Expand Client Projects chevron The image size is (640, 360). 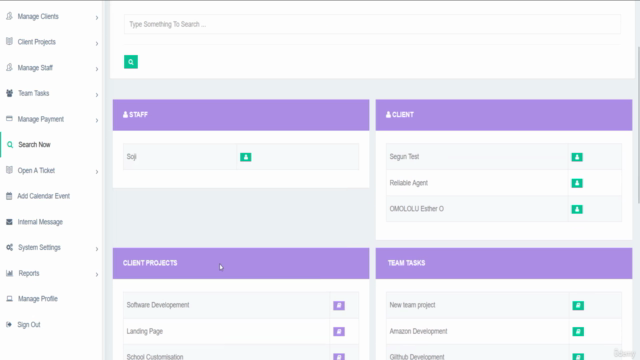[97, 43]
